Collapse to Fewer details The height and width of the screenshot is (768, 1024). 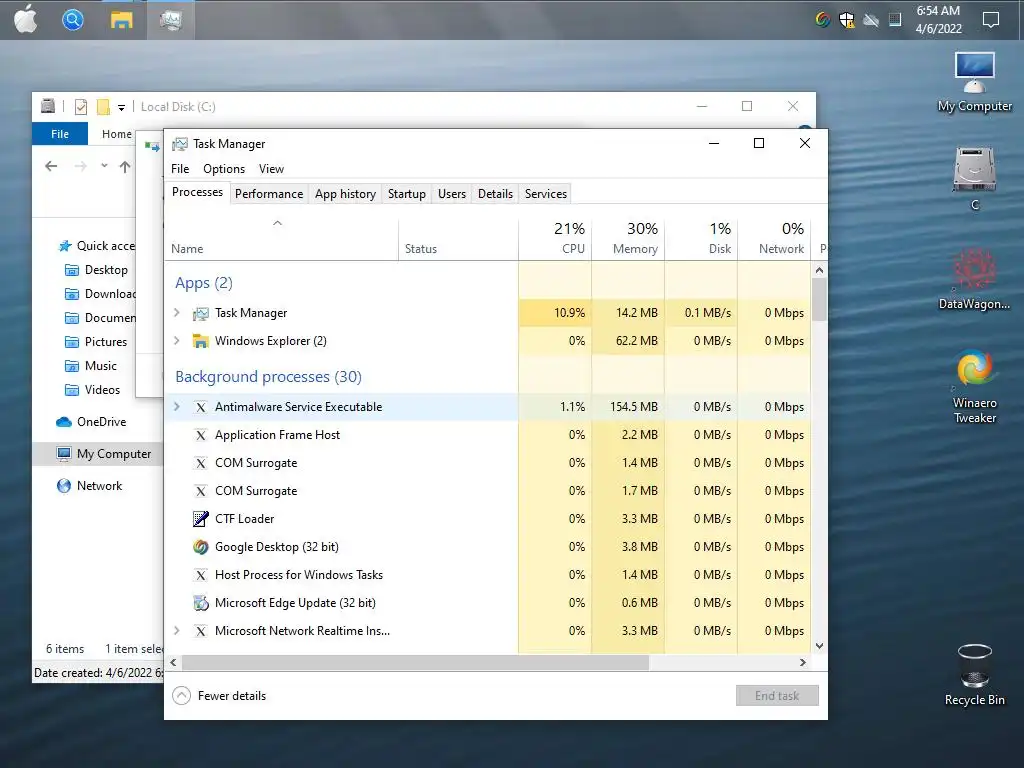pyautogui.click(x=219, y=696)
